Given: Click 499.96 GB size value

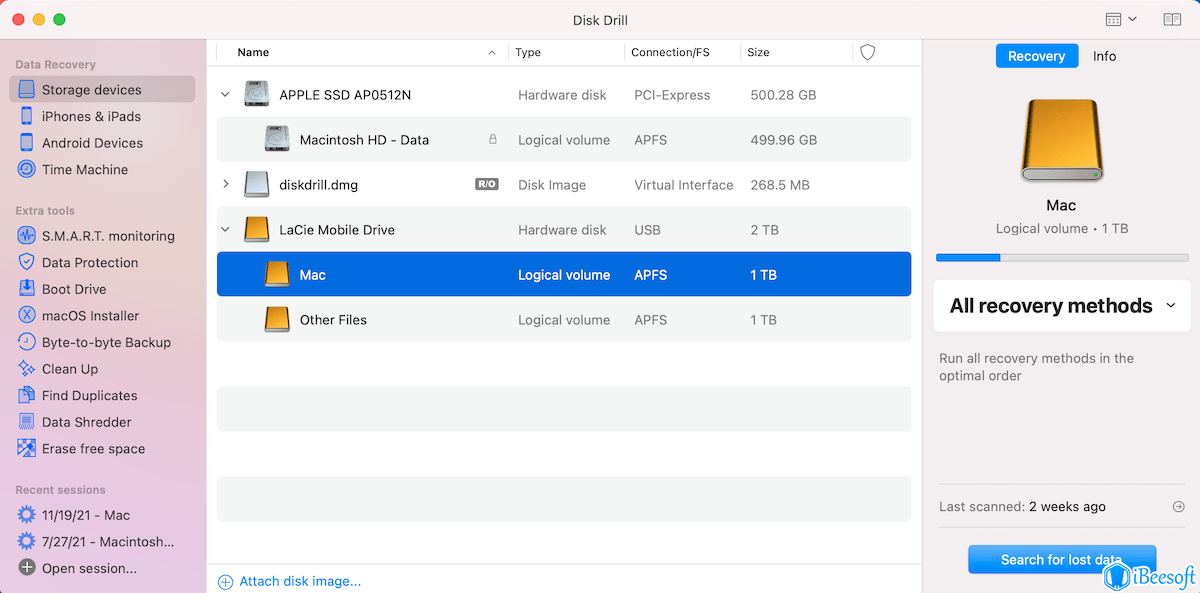Looking at the screenshot, I should tap(783, 140).
